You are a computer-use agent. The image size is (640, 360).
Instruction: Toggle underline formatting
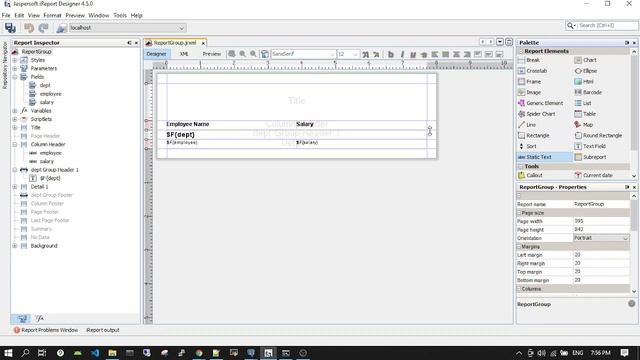[413, 54]
